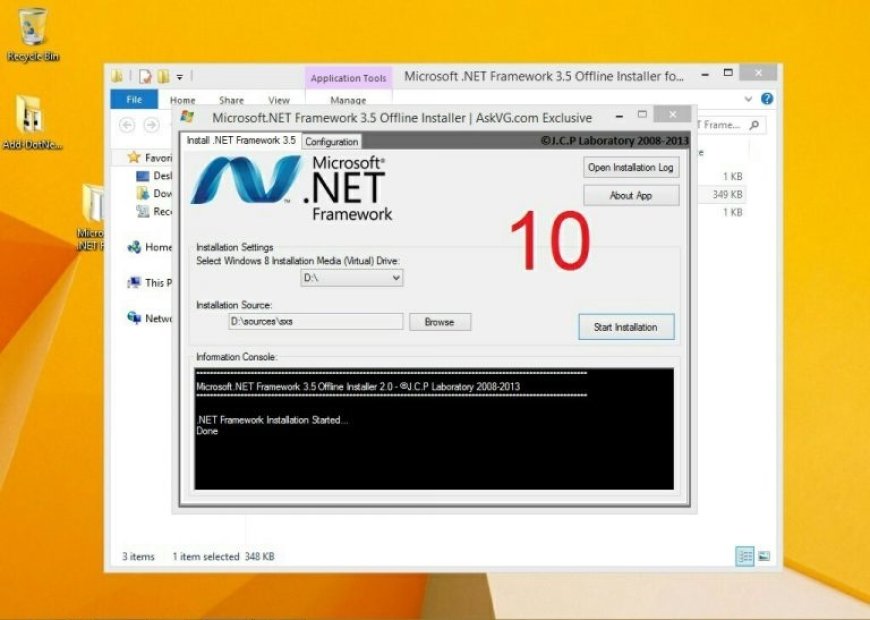Image resolution: width=870 pixels, height=620 pixels.
Task: Open the Recycle Bin on the desktop
Action: coord(33,33)
